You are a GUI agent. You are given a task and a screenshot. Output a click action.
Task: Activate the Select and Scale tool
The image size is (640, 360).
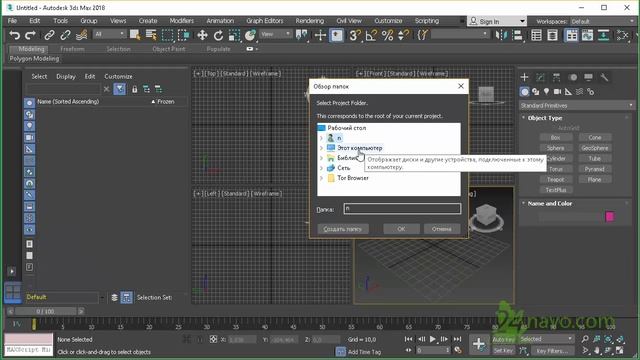tap(234, 35)
